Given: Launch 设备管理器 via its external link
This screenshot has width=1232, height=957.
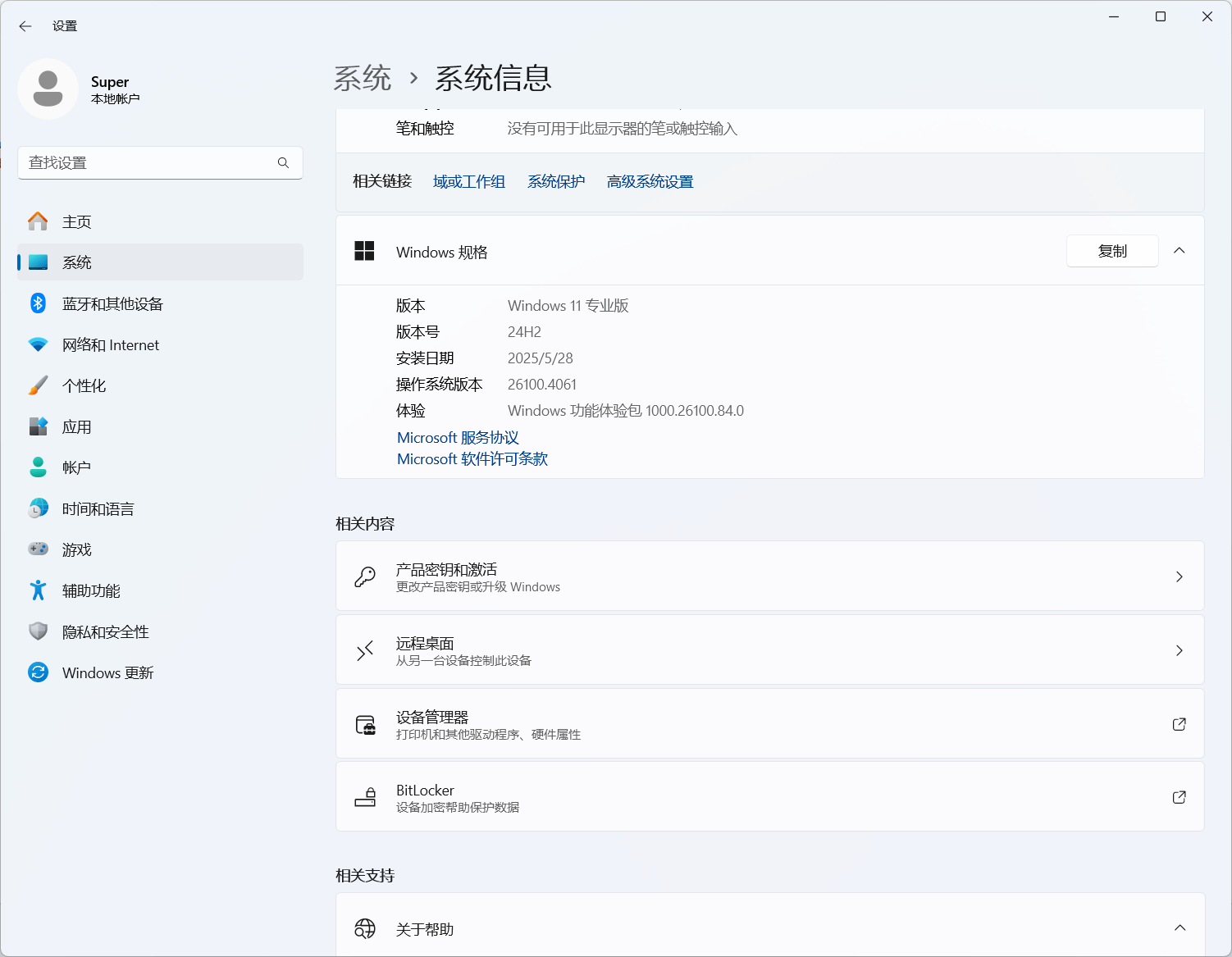Looking at the screenshot, I should click(1179, 724).
